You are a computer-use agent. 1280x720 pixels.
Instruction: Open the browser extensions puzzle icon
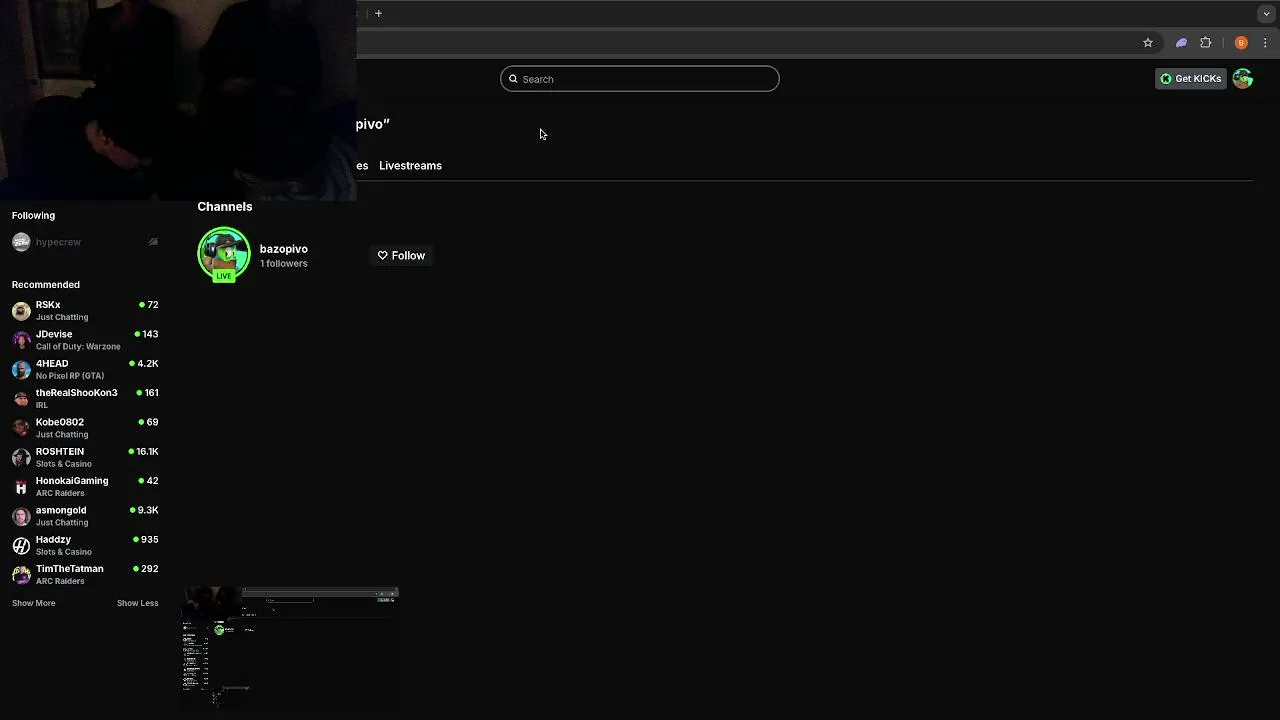click(1206, 43)
